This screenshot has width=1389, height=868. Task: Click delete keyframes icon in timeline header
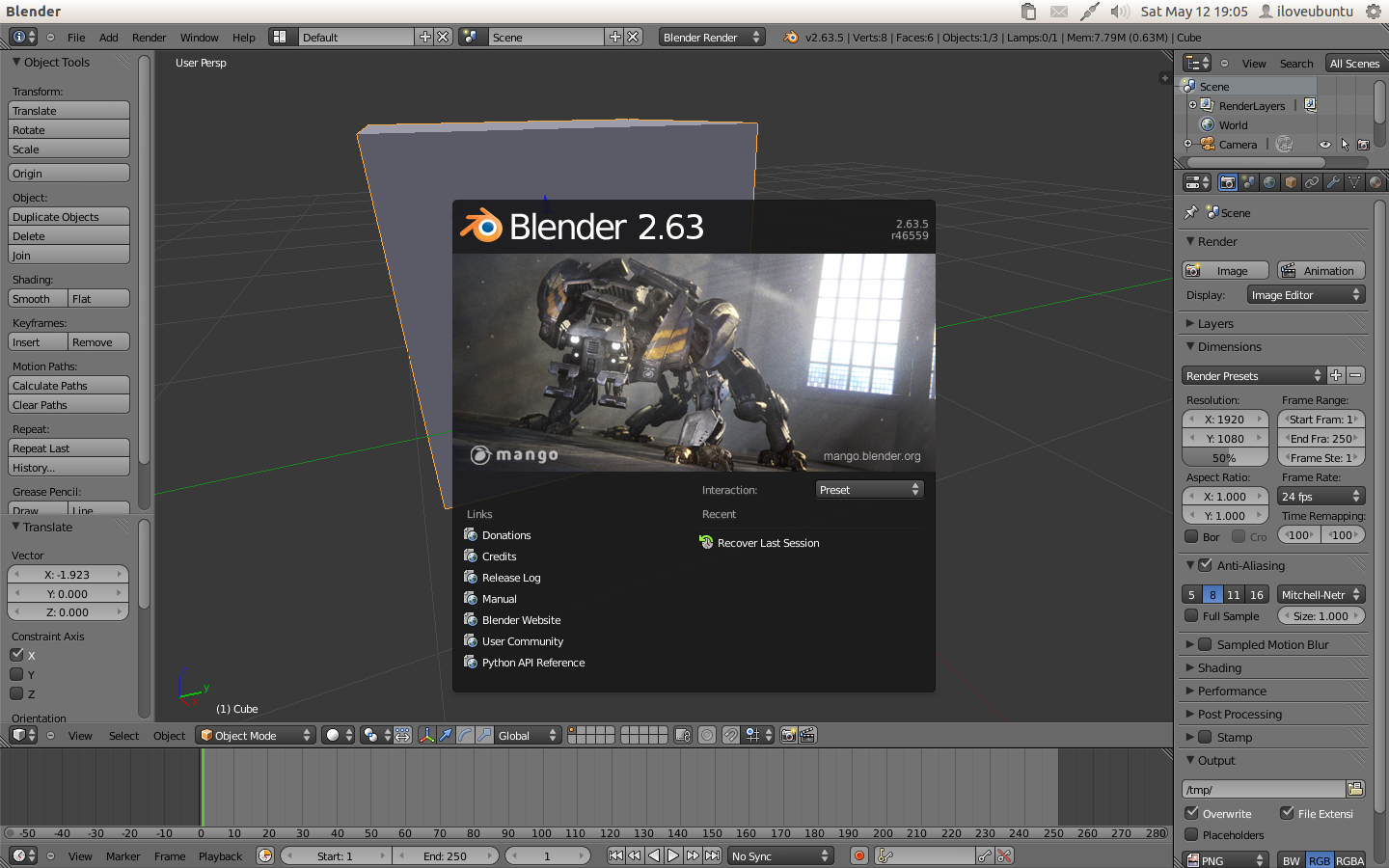1004,855
